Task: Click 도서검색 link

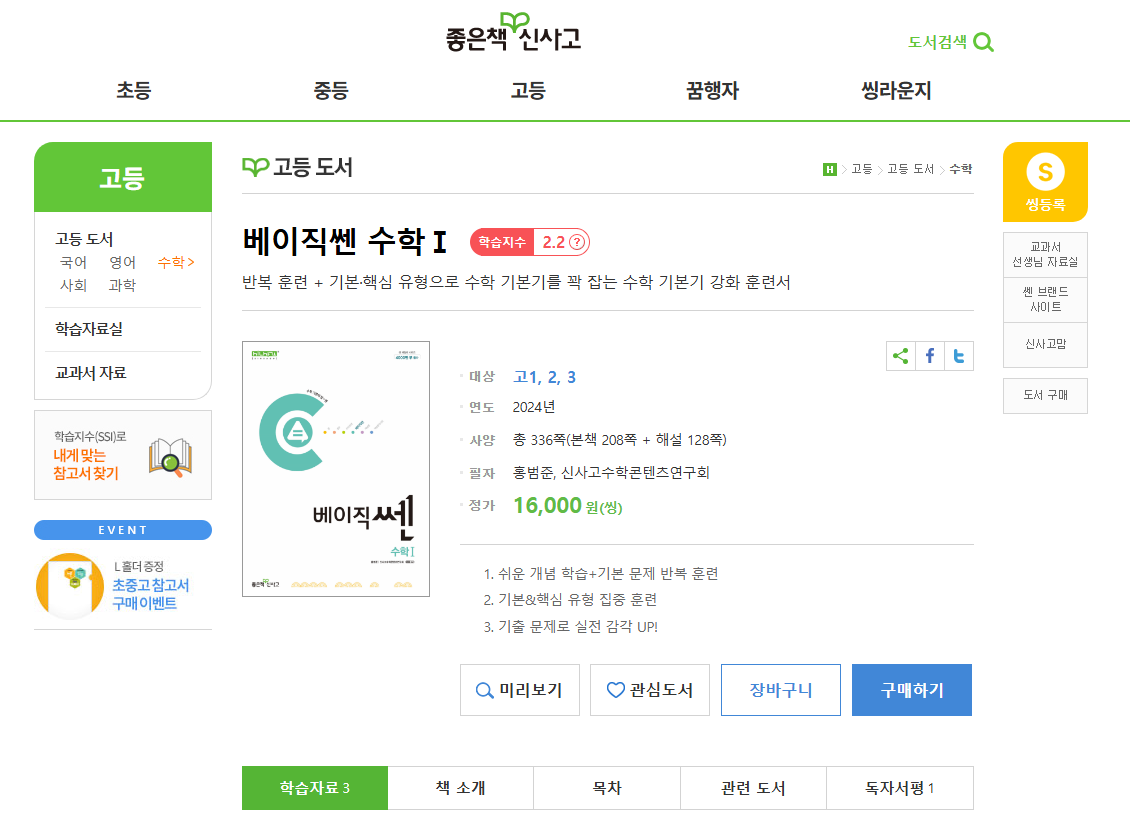Action: point(937,43)
